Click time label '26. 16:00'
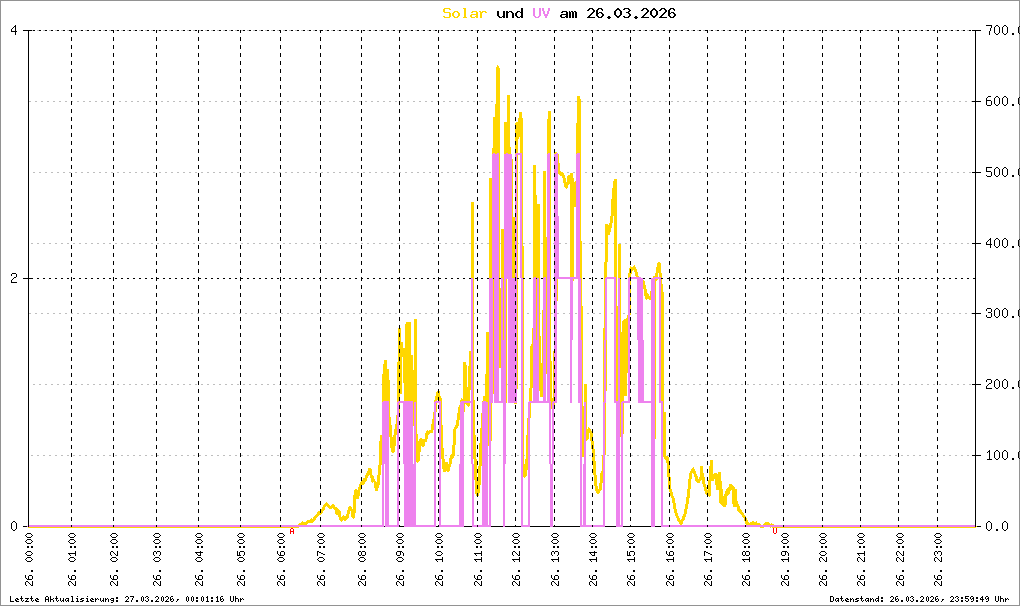This screenshot has width=1020, height=606. click(x=669, y=560)
